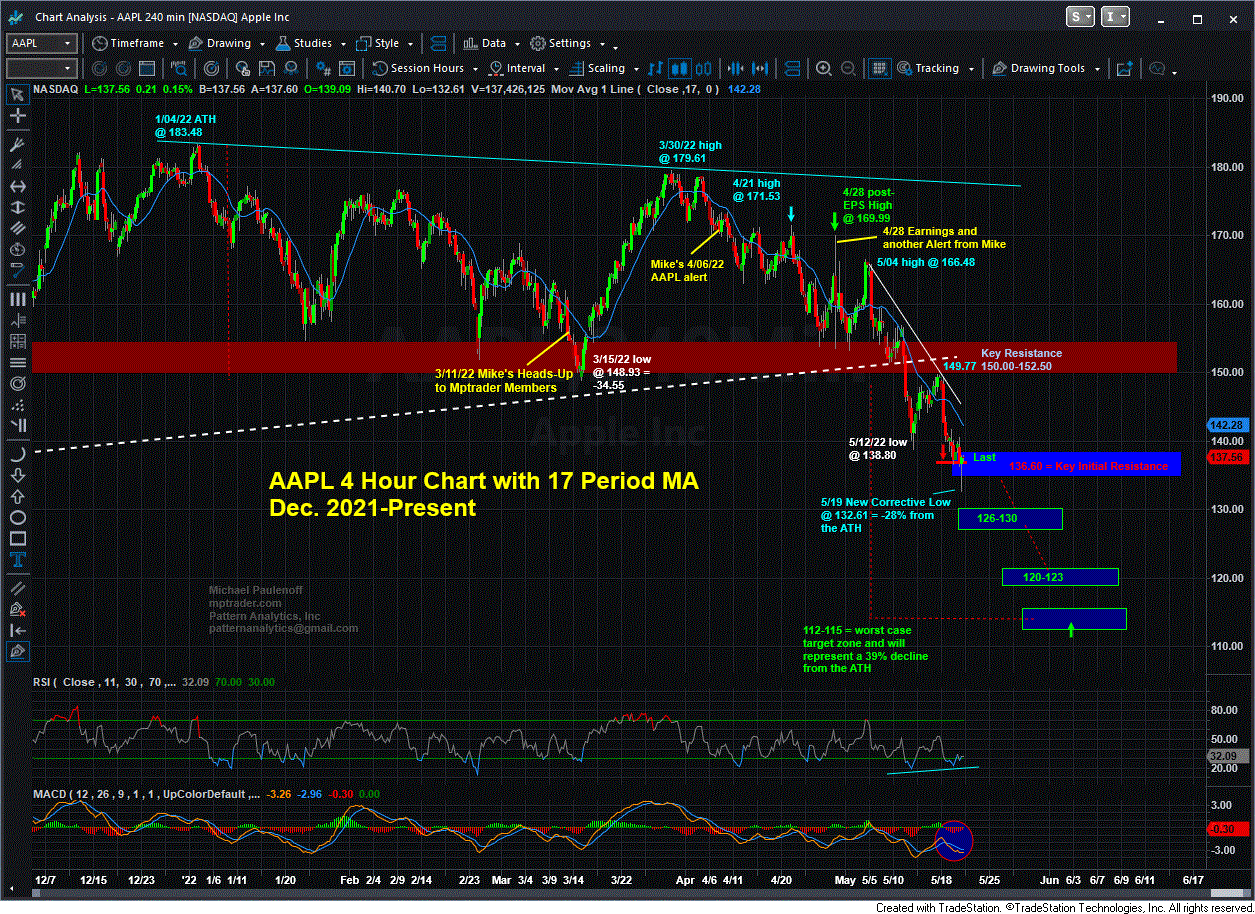Click the S button in title bar
1255x914 pixels.
point(1081,17)
